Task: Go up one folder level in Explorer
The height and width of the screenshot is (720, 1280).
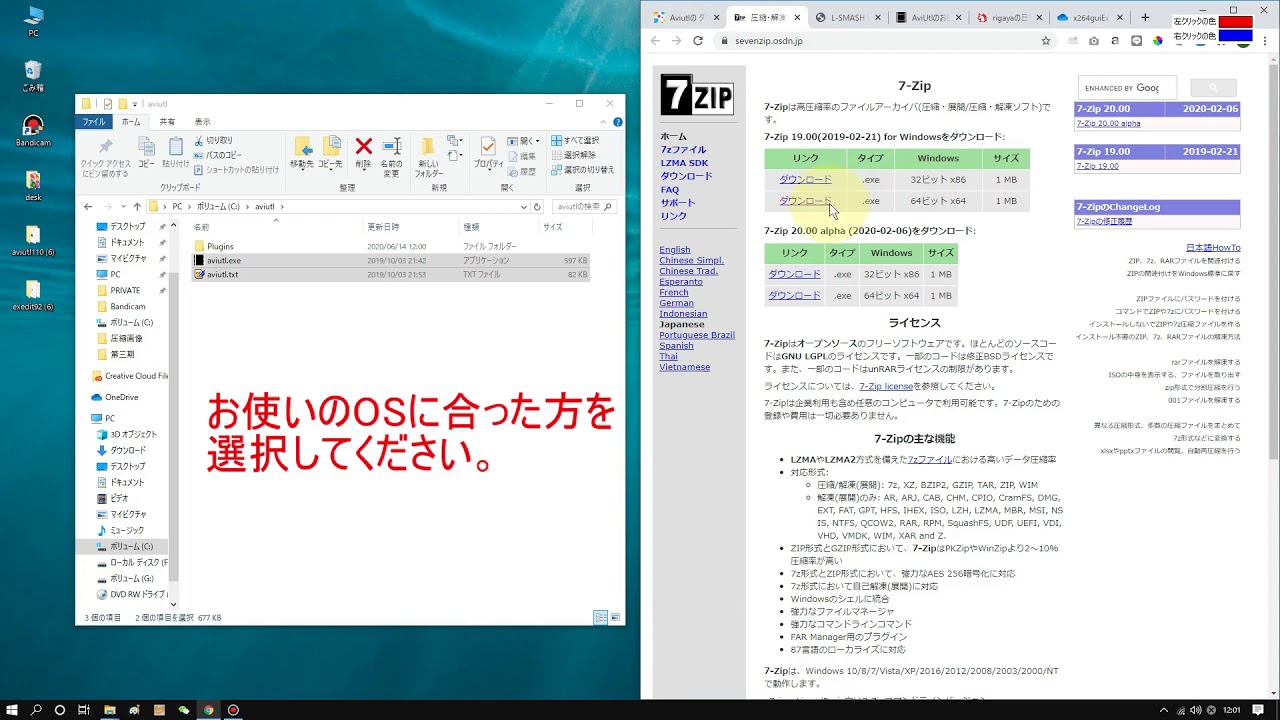Action: [137, 207]
